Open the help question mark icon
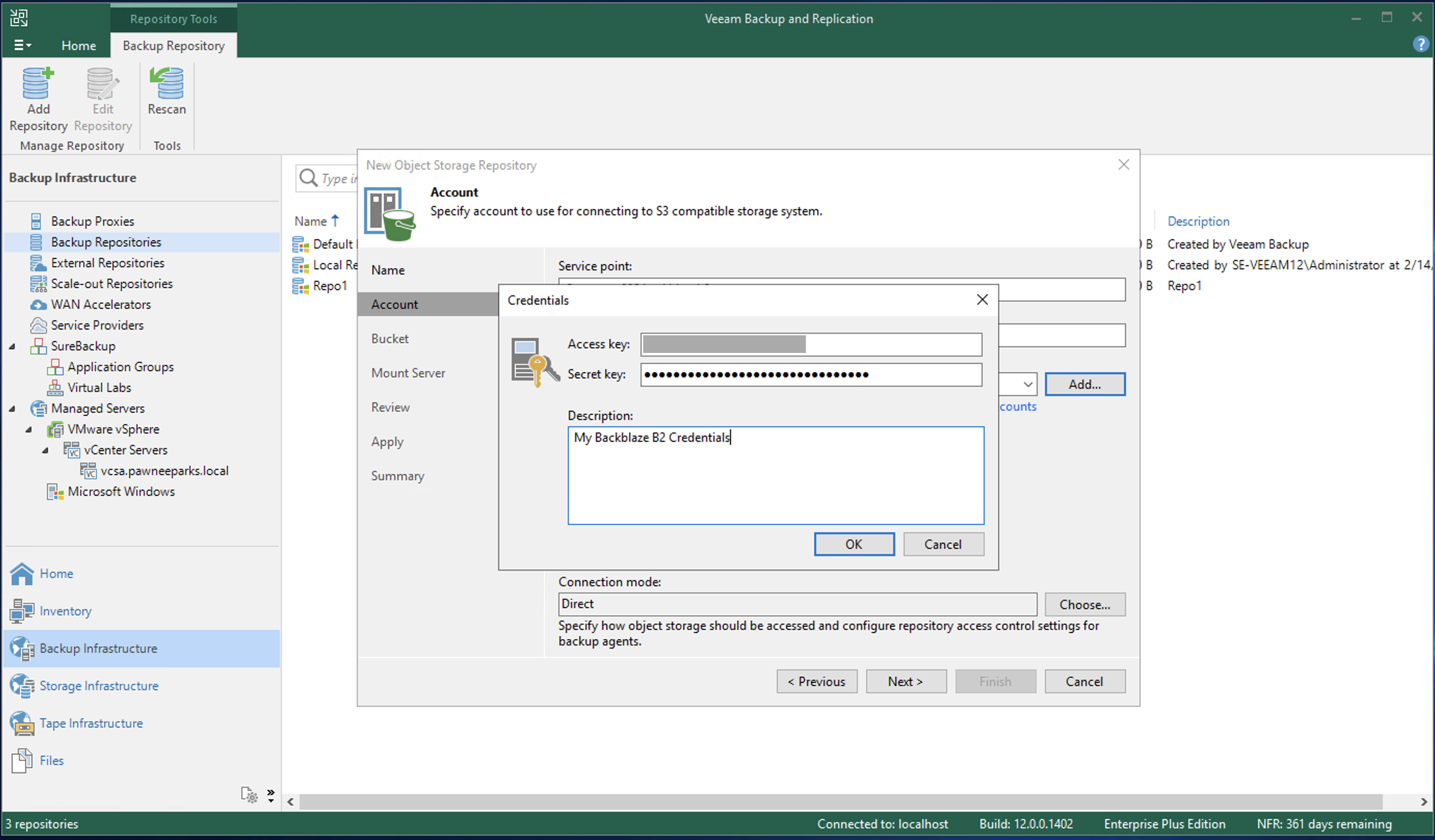This screenshot has height=840, width=1435. (x=1421, y=44)
